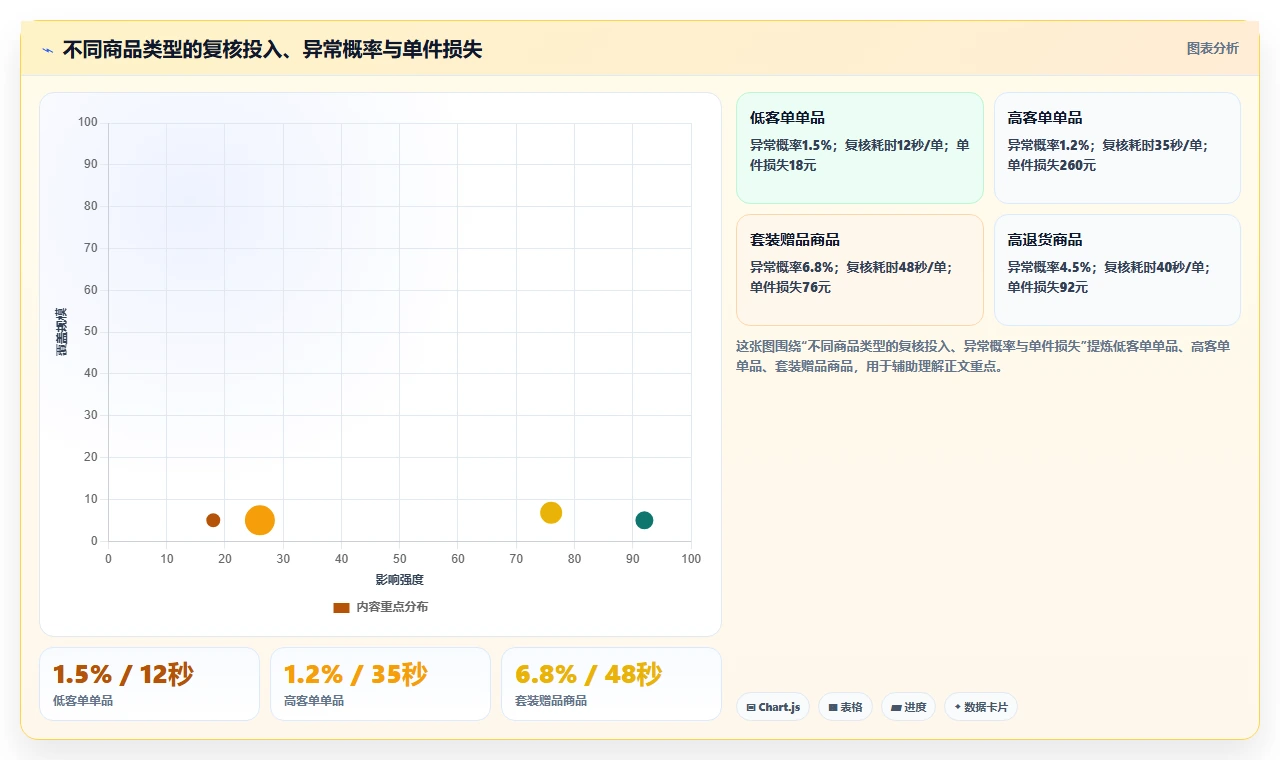Click the 单件损失92元 text
The width and height of the screenshot is (1280, 760).
pyautogui.click(x=1047, y=287)
